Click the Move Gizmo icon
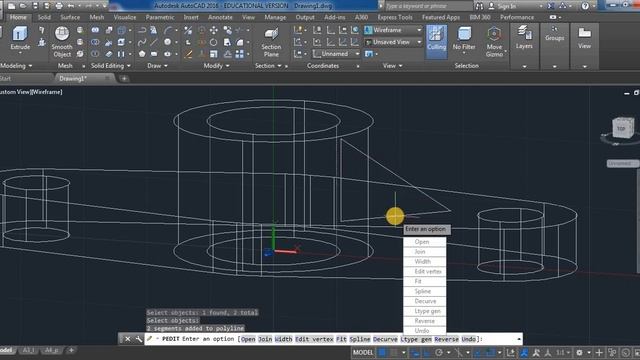This screenshot has width=640, height=360. (x=494, y=34)
